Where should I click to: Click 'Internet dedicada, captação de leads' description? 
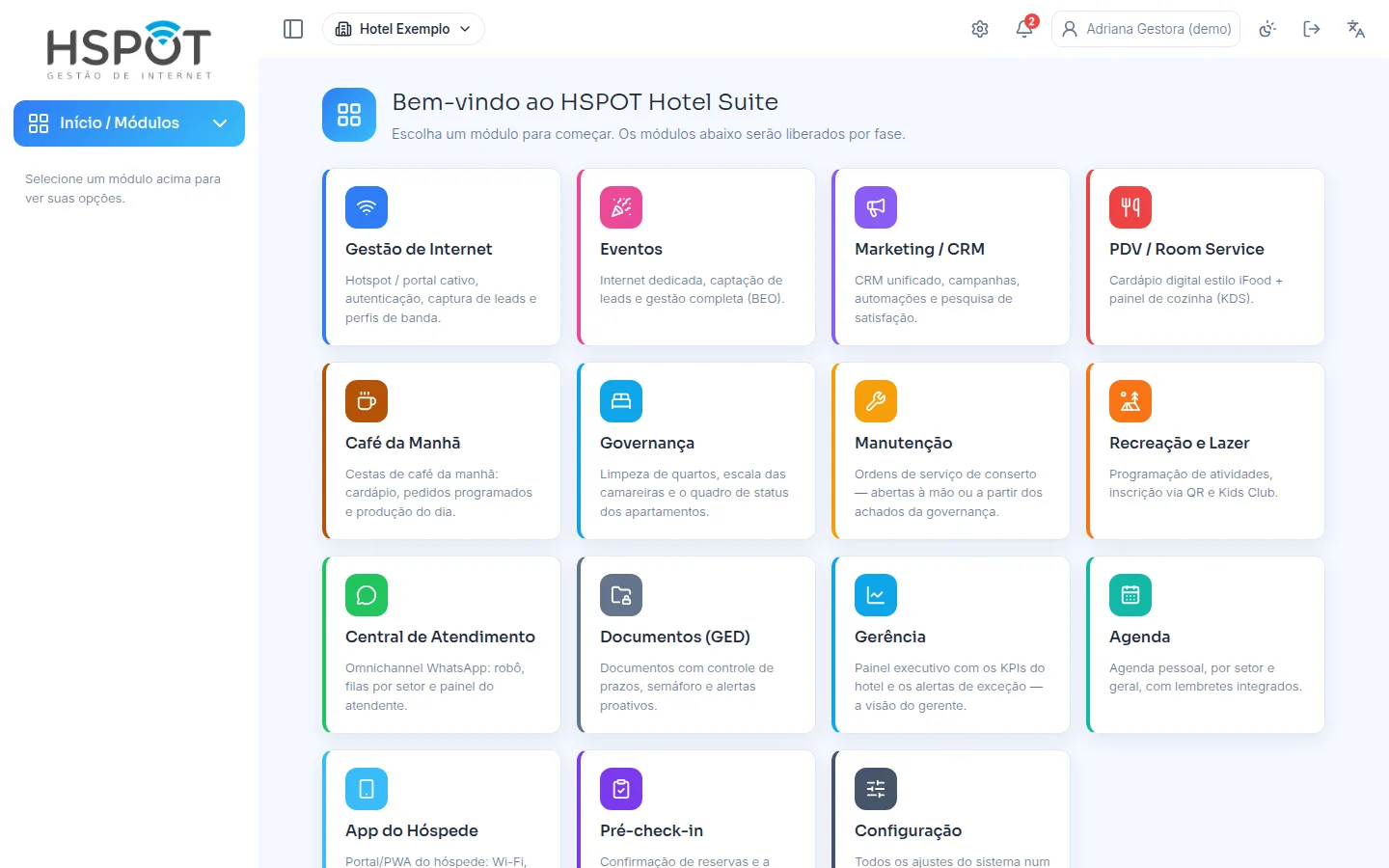[x=692, y=289]
